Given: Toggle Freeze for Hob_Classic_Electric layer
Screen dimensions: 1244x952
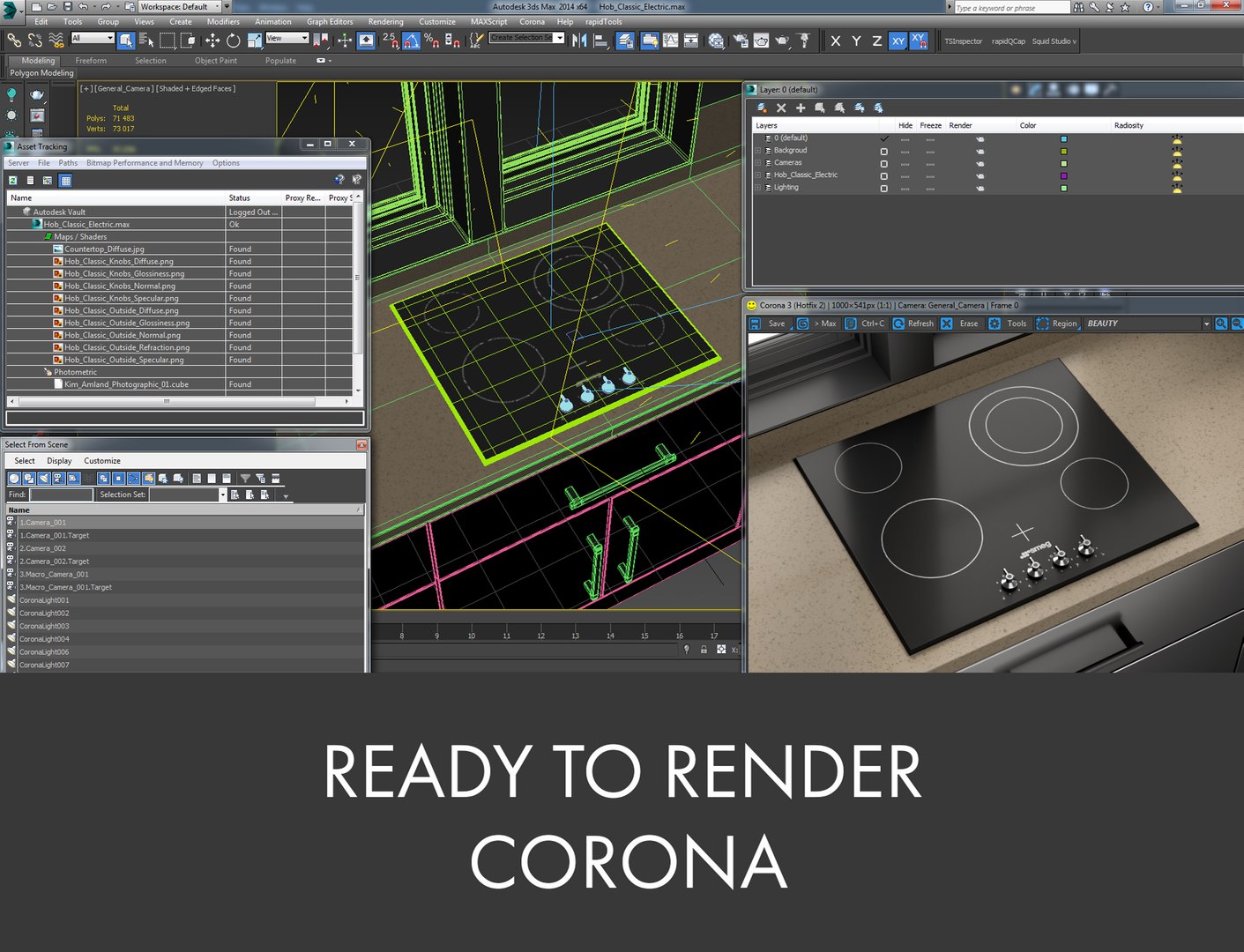Looking at the screenshot, I should point(930,175).
